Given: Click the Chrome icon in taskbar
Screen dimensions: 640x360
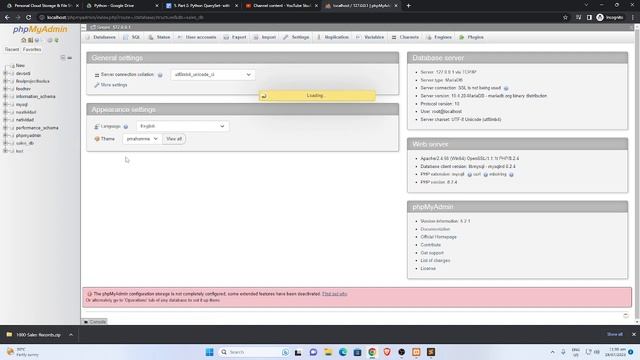Looking at the screenshot, I should pos(372,352).
